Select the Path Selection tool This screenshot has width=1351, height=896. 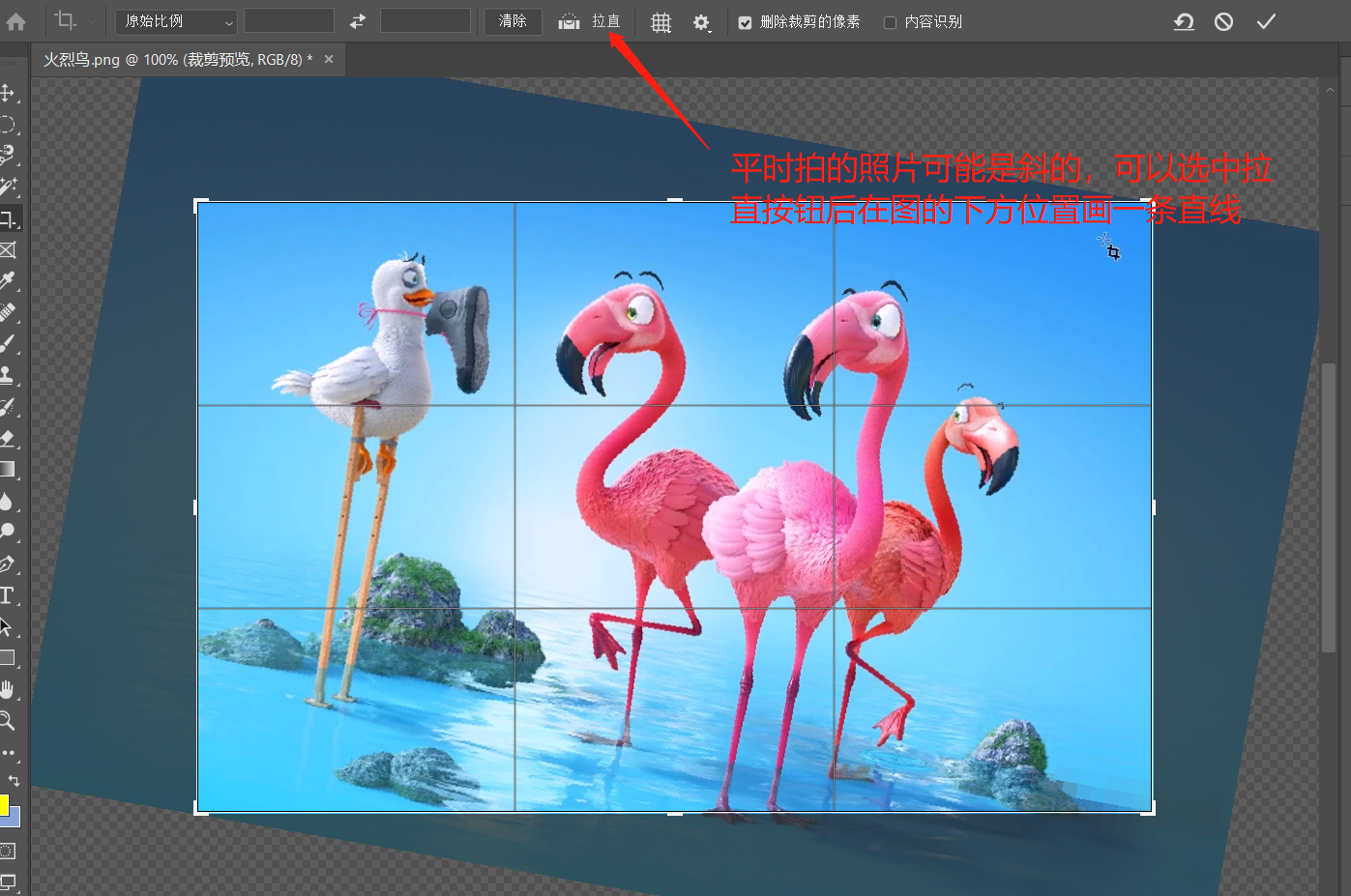(8, 626)
